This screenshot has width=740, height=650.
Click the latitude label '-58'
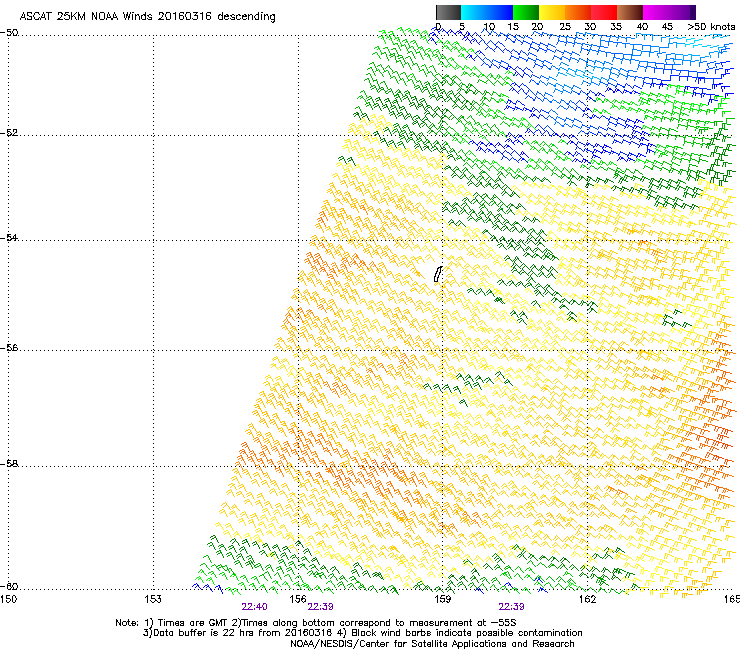pyautogui.click(x=9, y=464)
